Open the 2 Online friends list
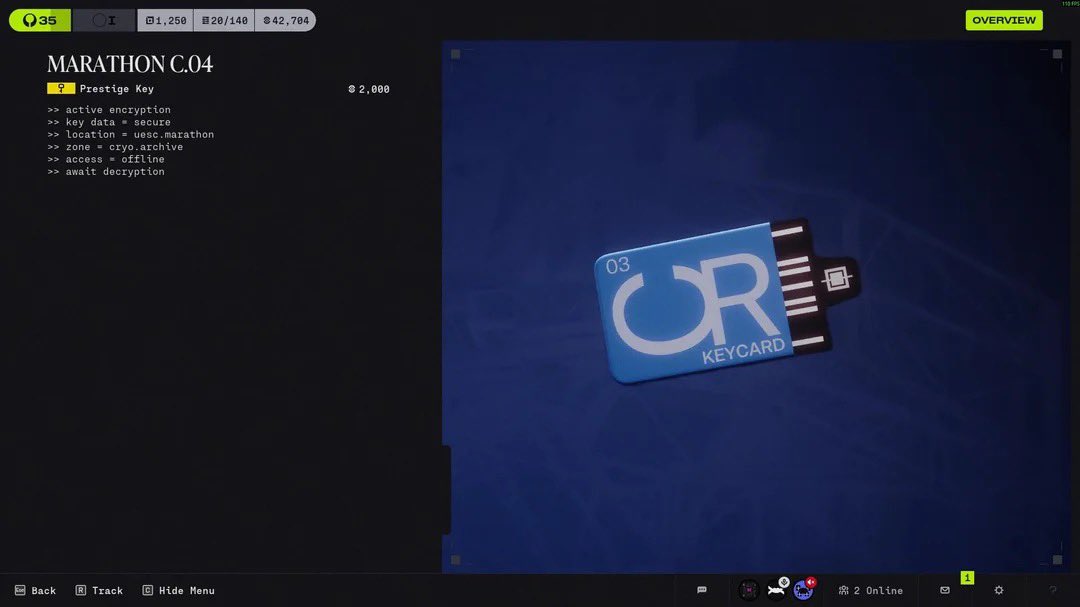The image size is (1080, 607). coord(871,590)
